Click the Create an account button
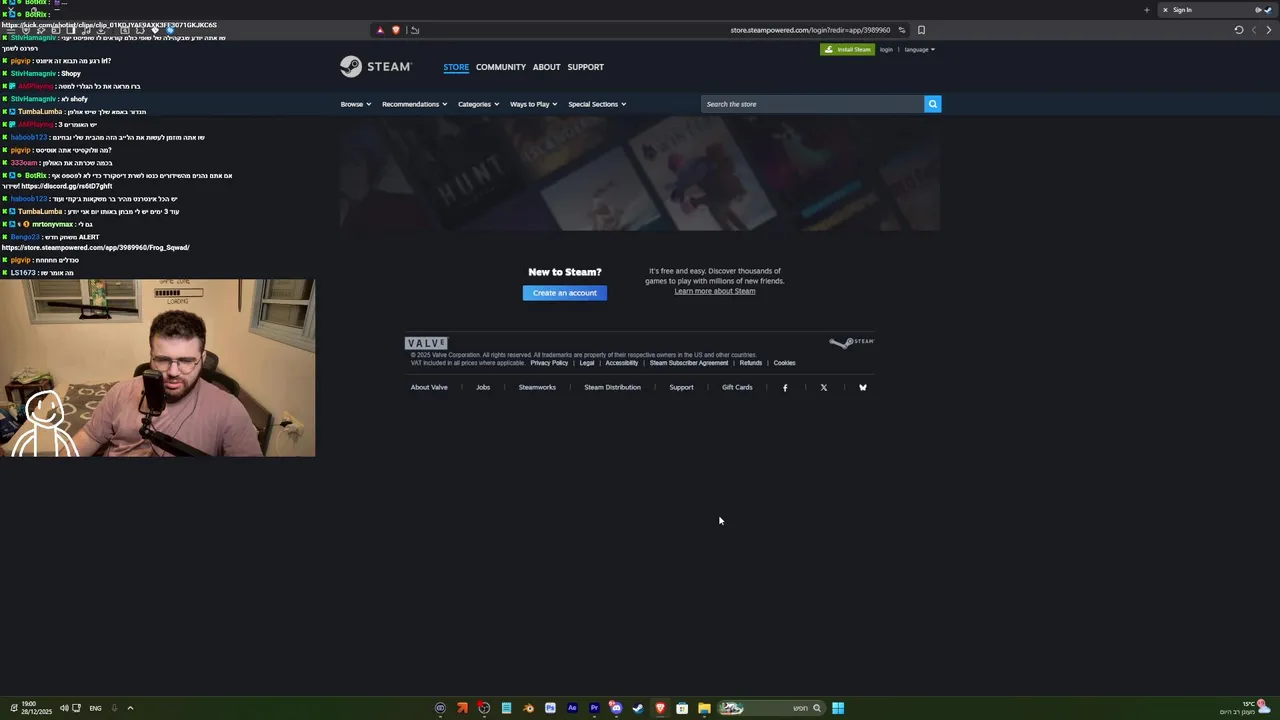Screen dimensions: 1280x720 click(x=564, y=293)
